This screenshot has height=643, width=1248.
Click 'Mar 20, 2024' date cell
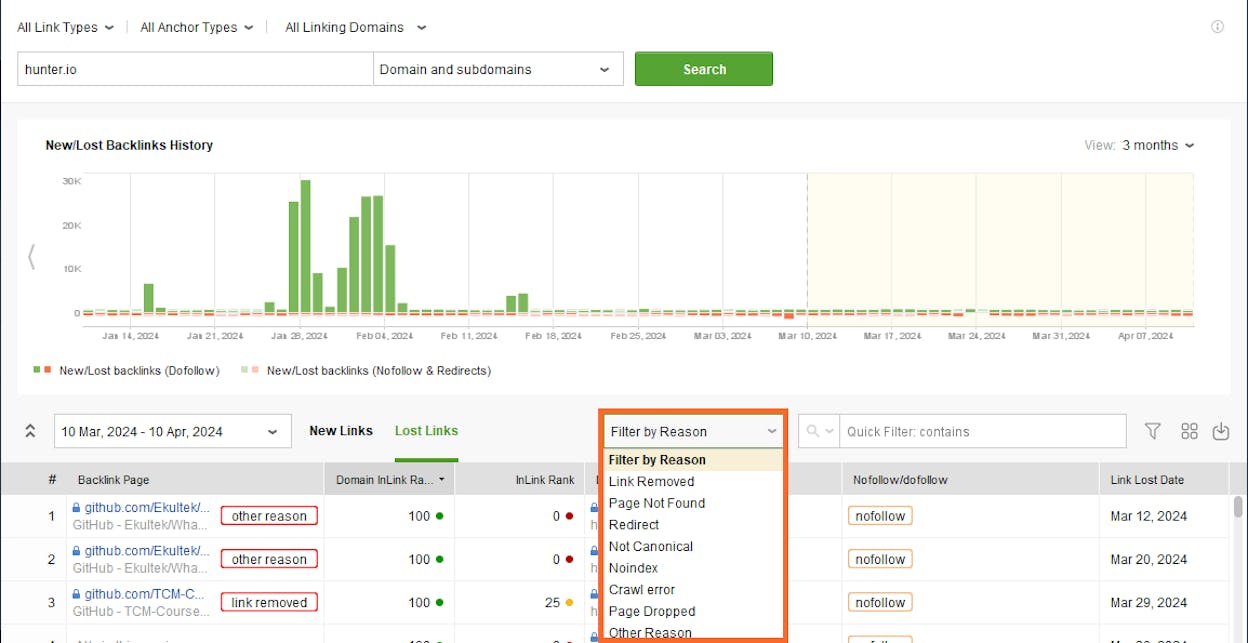pyautogui.click(x=1149, y=559)
